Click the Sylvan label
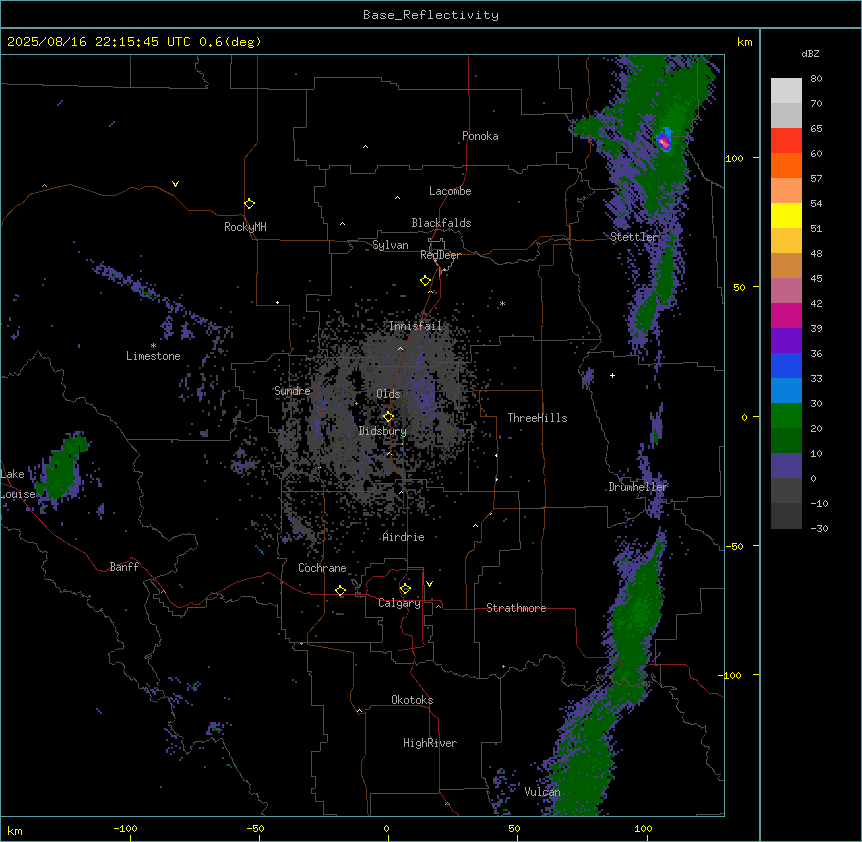Viewport: 862px width, 842px height. click(390, 245)
